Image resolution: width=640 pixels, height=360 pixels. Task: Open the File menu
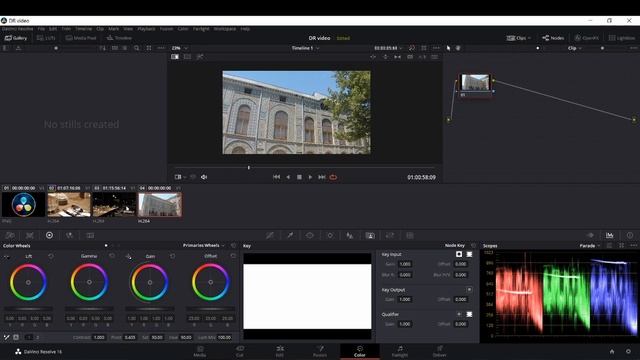pos(41,29)
